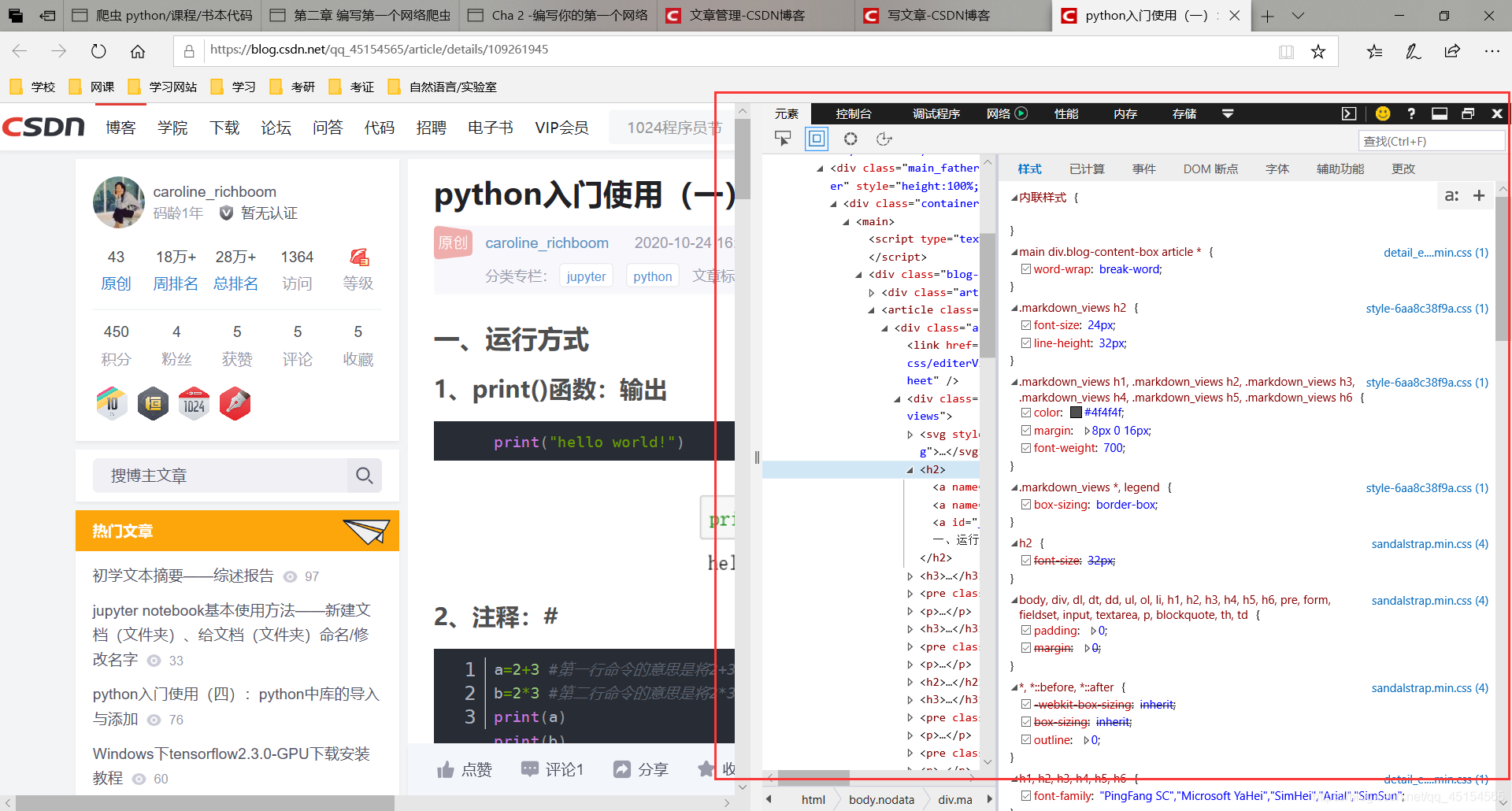Open DevTools help question mark

click(1411, 114)
